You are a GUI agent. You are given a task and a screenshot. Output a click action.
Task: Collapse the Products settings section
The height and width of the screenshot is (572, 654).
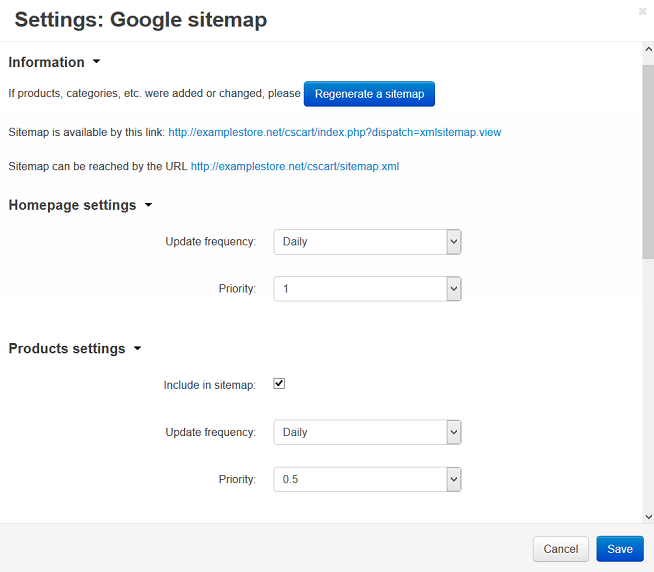click(75, 348)
